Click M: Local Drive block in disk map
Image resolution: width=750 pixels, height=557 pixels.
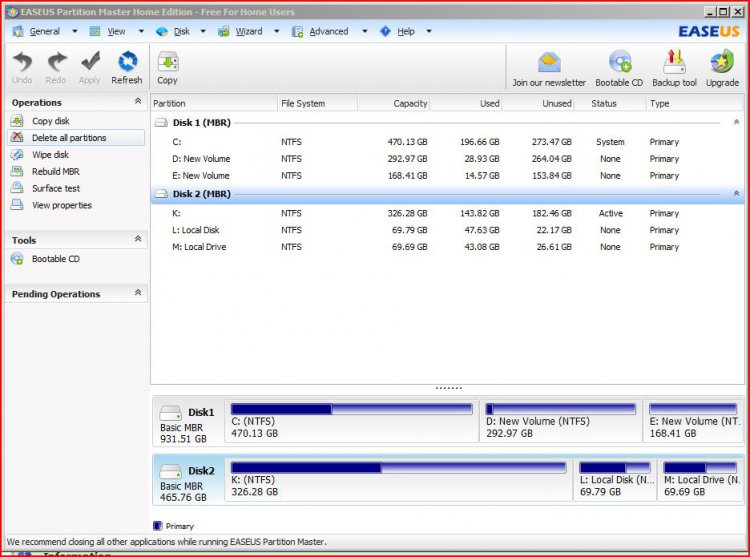[x=701, y=480]
